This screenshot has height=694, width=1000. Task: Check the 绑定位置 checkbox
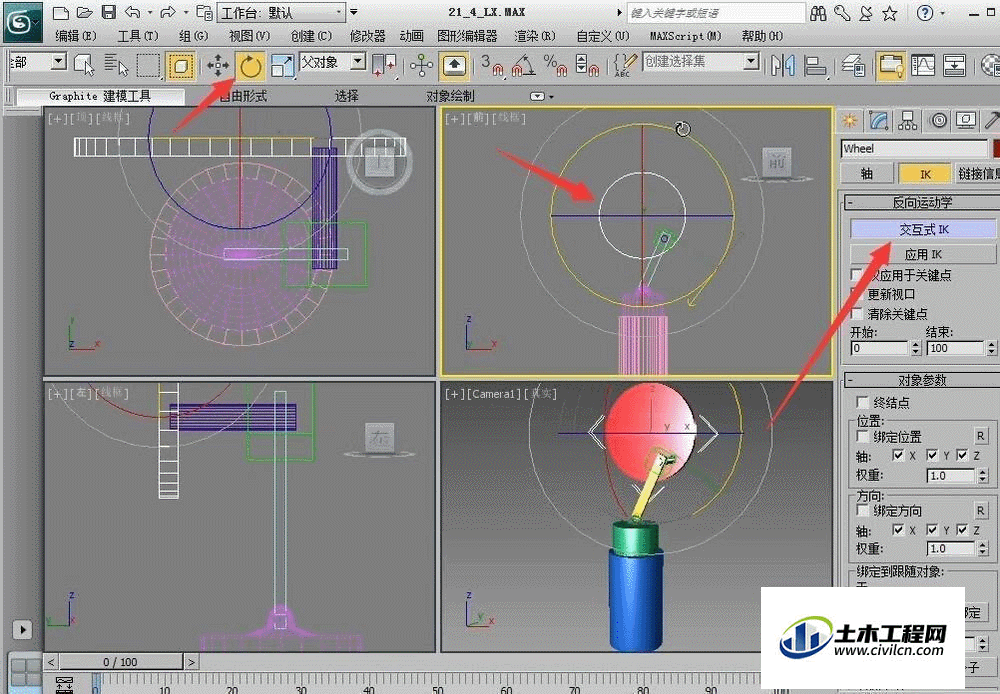coord(862,436)
